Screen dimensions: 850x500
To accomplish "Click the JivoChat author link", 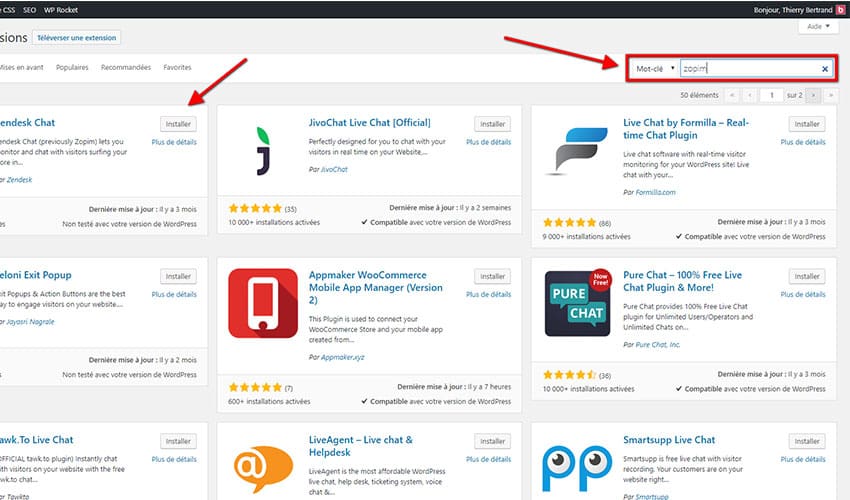I will 334,170.
